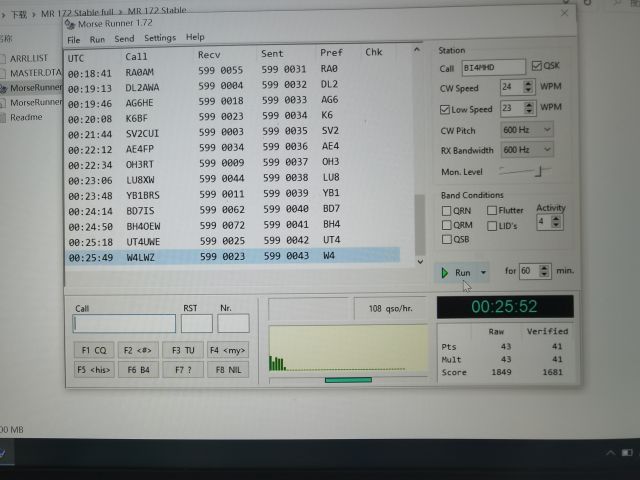Click the K6BF callsign cell
Screen dimensions: 640x480
point(137,118)
